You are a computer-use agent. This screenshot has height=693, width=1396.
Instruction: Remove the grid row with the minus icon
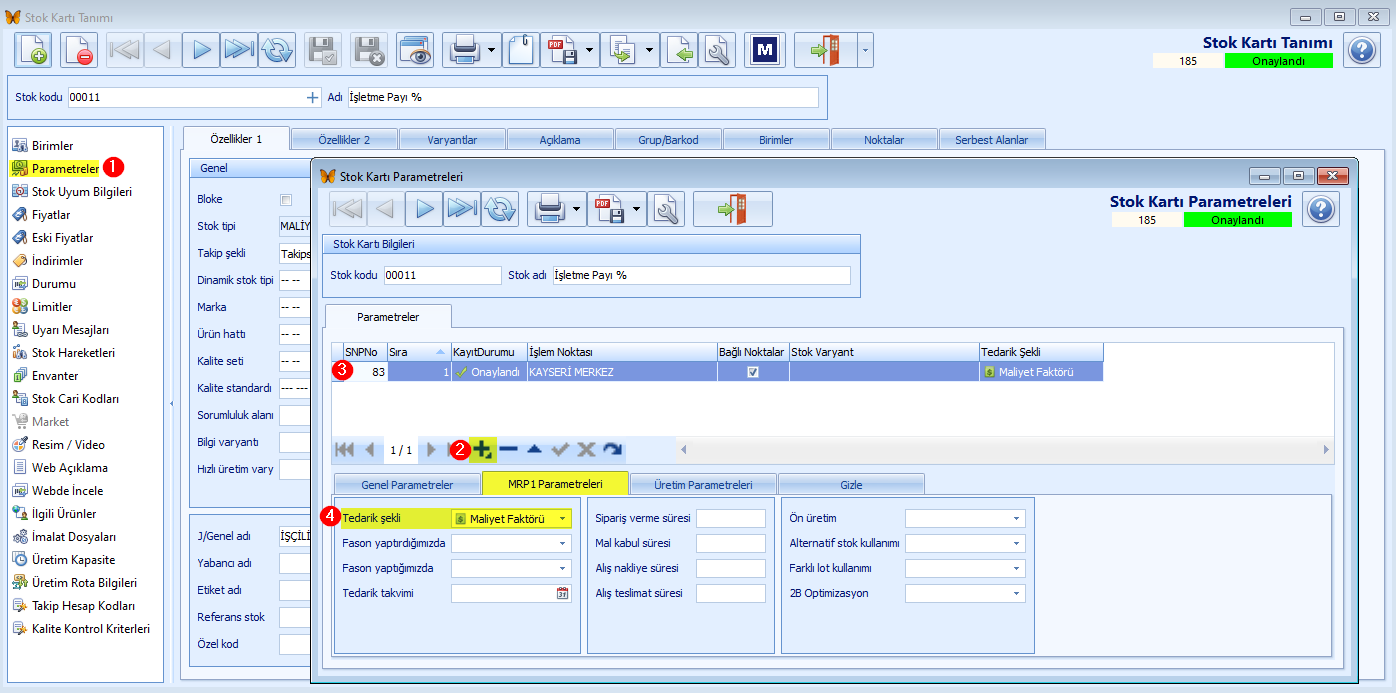pyautogui.click(x=508, y=450)
